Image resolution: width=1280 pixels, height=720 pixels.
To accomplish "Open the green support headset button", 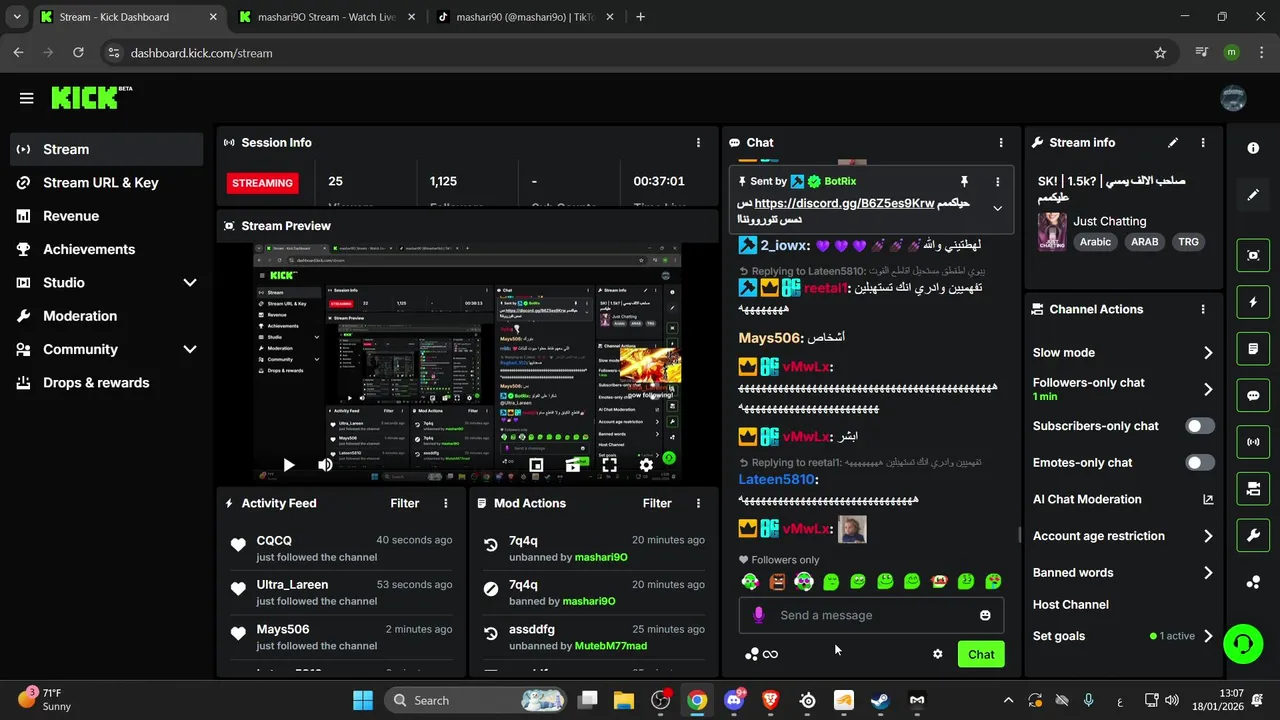I will pyautogui.click(x=1243, y=642).
